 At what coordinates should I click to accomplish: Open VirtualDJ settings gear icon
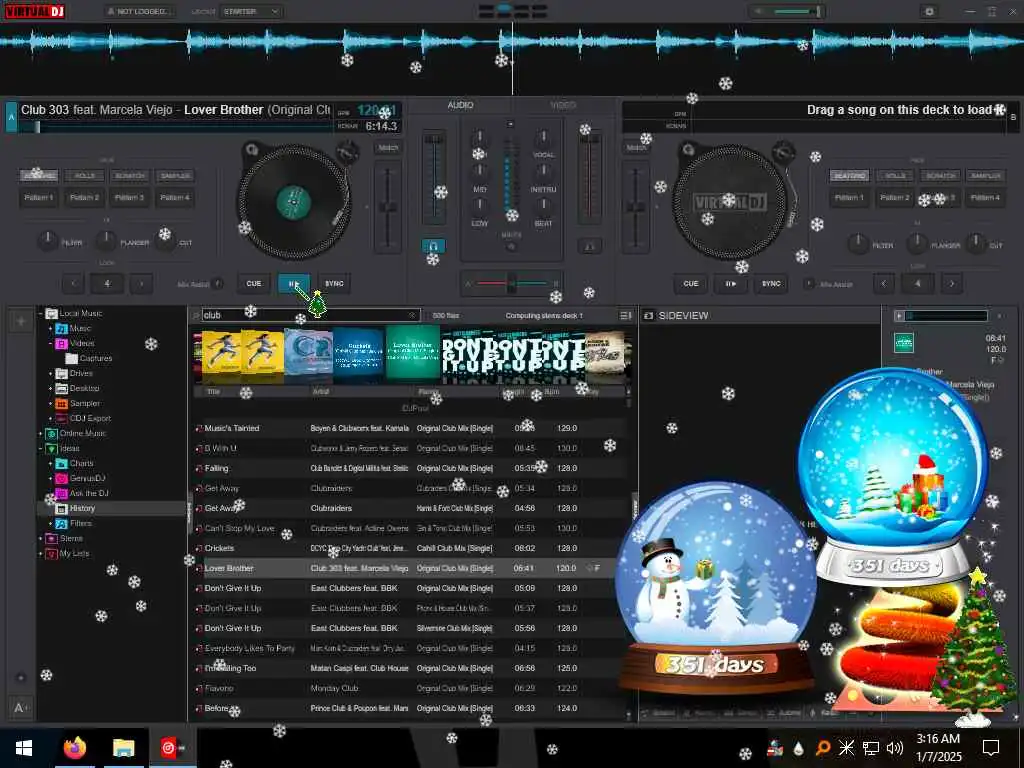click(x=929, y=12)
